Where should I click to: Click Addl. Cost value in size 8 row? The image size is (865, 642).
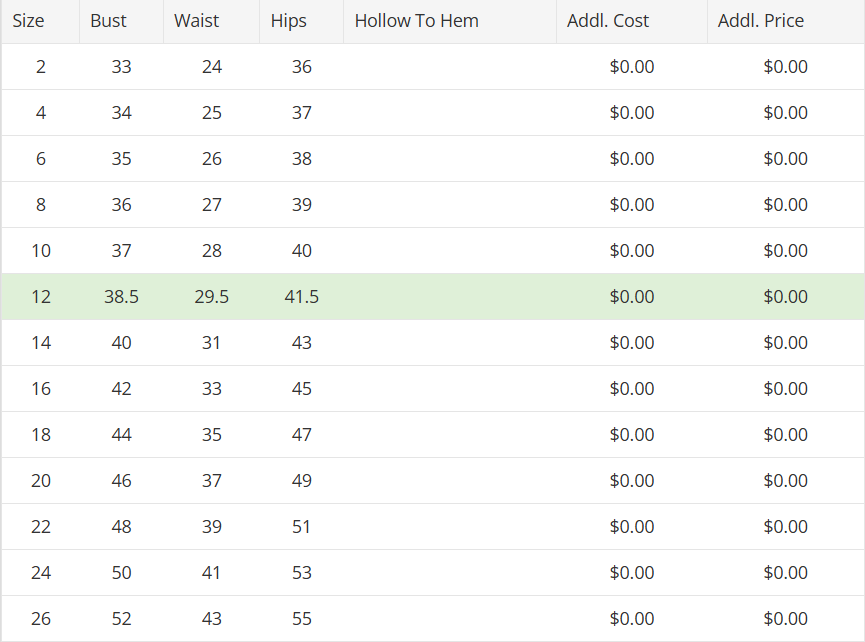[631, 205]
